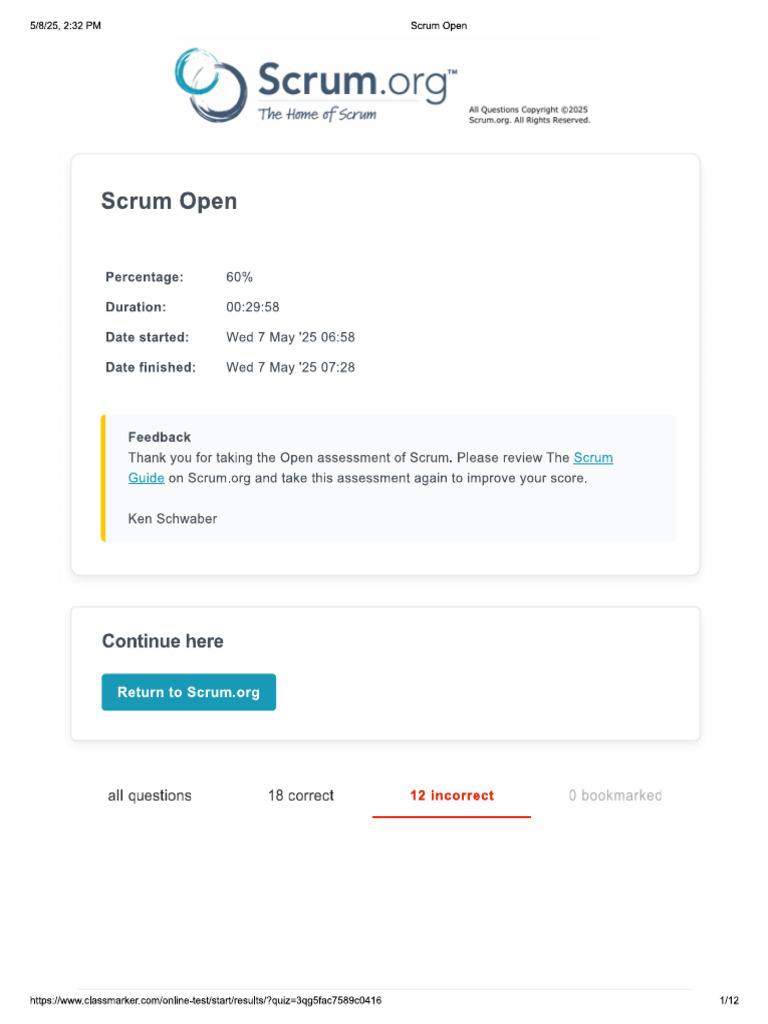Viewport: 768px width, 1024px height.
Task: Click the Ken Schwaber signature text
Action: pyautogui.click(x=172, y=518)
